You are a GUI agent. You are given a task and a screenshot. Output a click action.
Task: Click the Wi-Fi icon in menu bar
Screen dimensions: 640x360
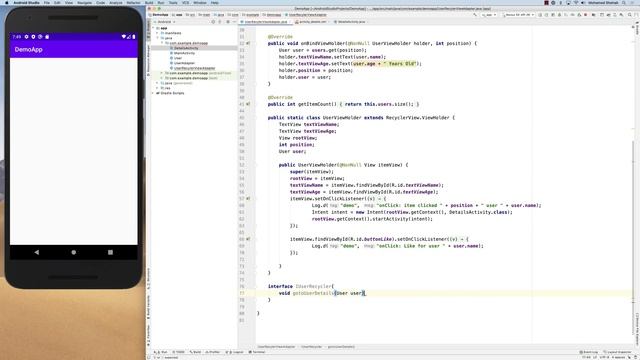click(576, 2)
